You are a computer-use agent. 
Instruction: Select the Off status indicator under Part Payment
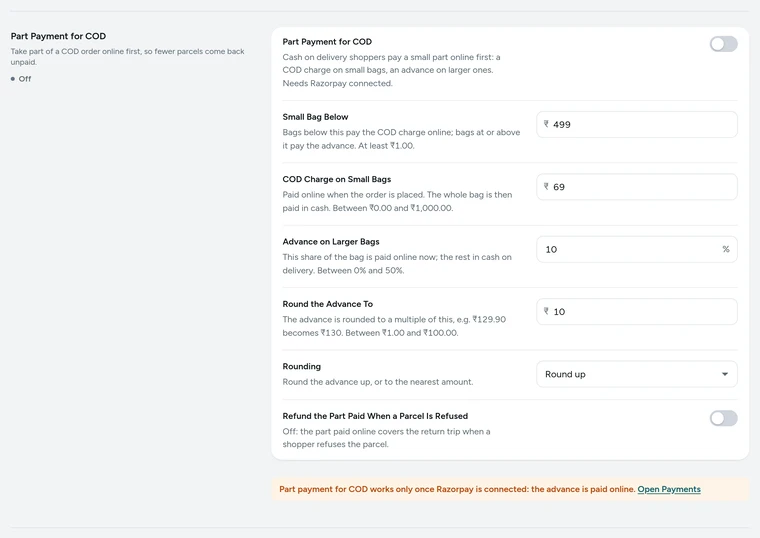click(x=21, y=79)
